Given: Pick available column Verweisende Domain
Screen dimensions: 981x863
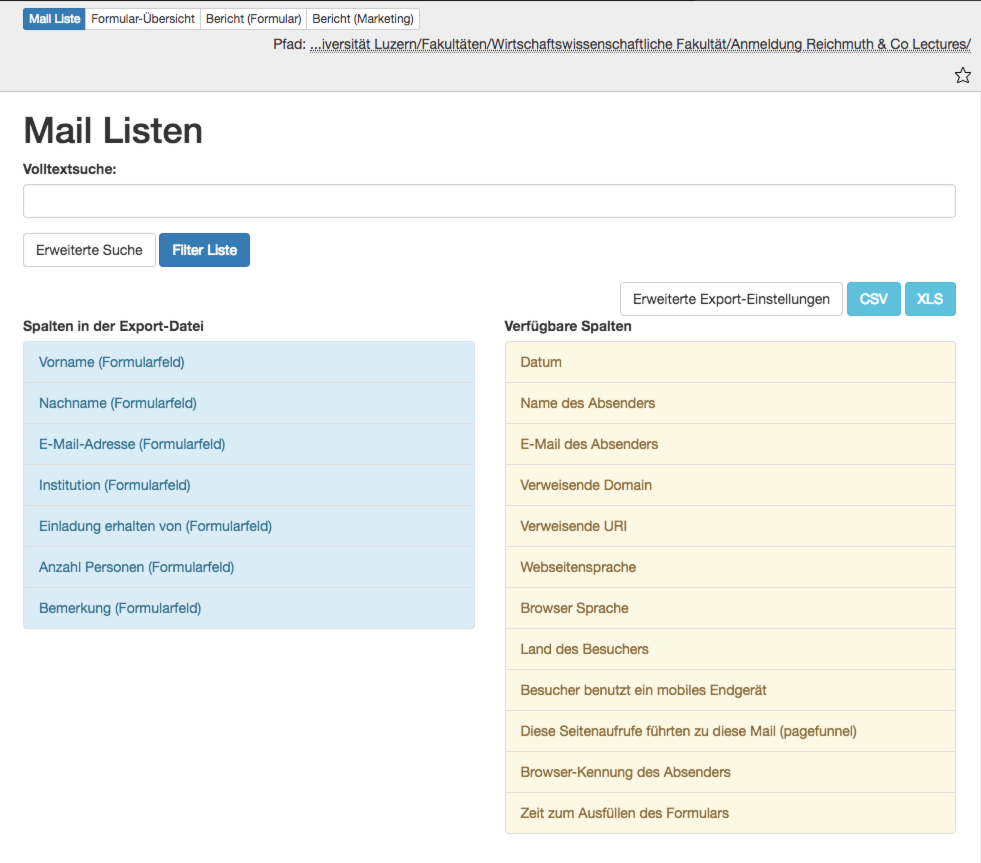Looking at the screenshot, I should click(730, 485).
